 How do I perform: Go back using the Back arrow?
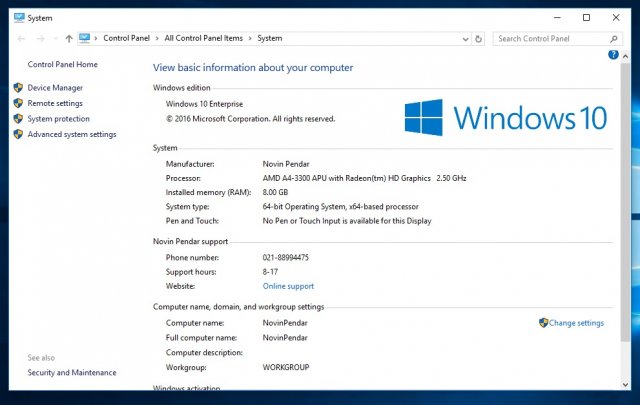click(x=22, y=38)
